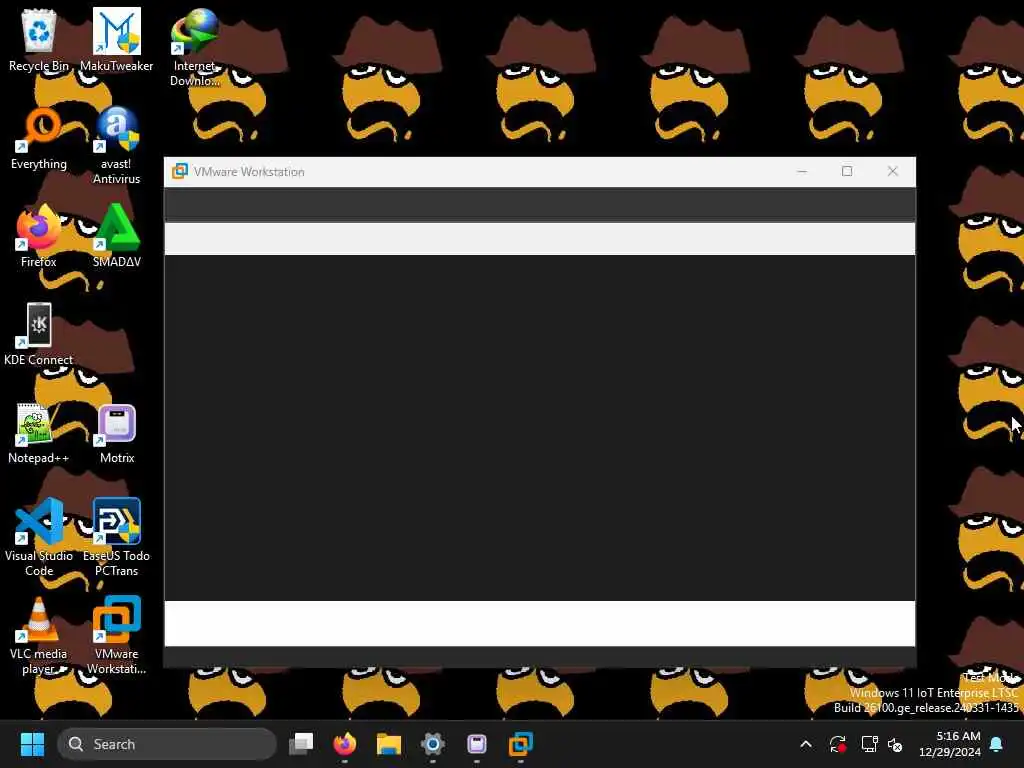Open the clock showing 5:16 AM
The width and height of the screenshot is (1024, 768).
950,744
